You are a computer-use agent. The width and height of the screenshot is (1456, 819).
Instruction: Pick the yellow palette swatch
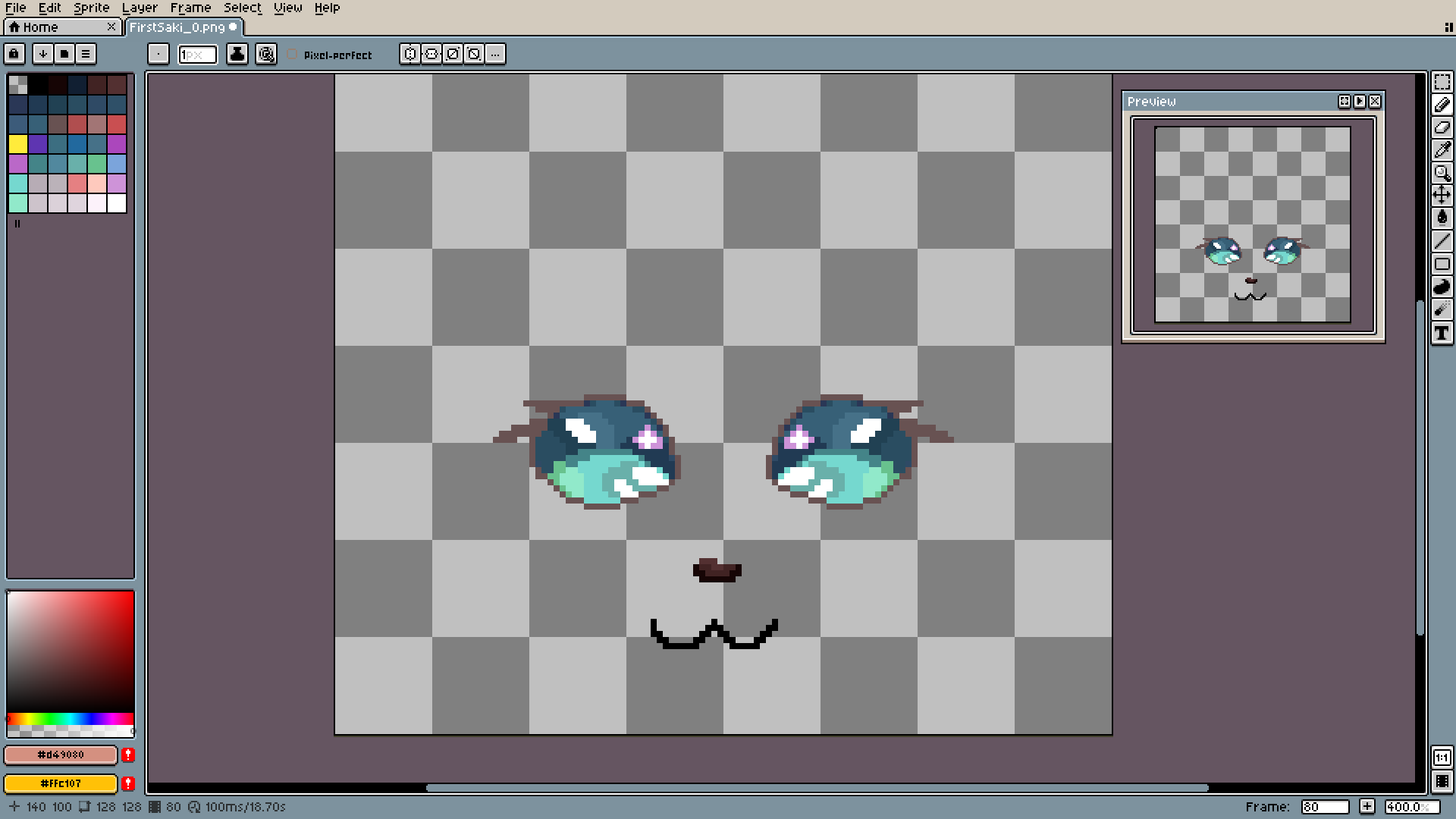[18, 144]
